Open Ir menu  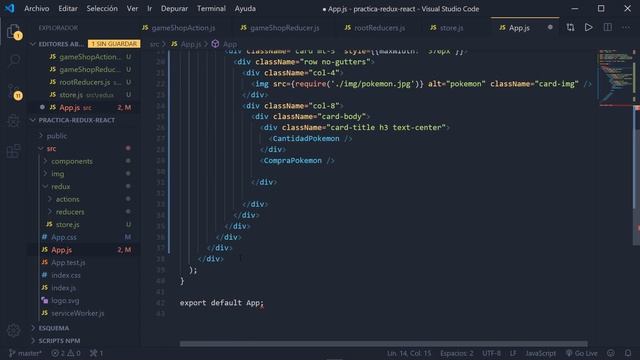149,9
